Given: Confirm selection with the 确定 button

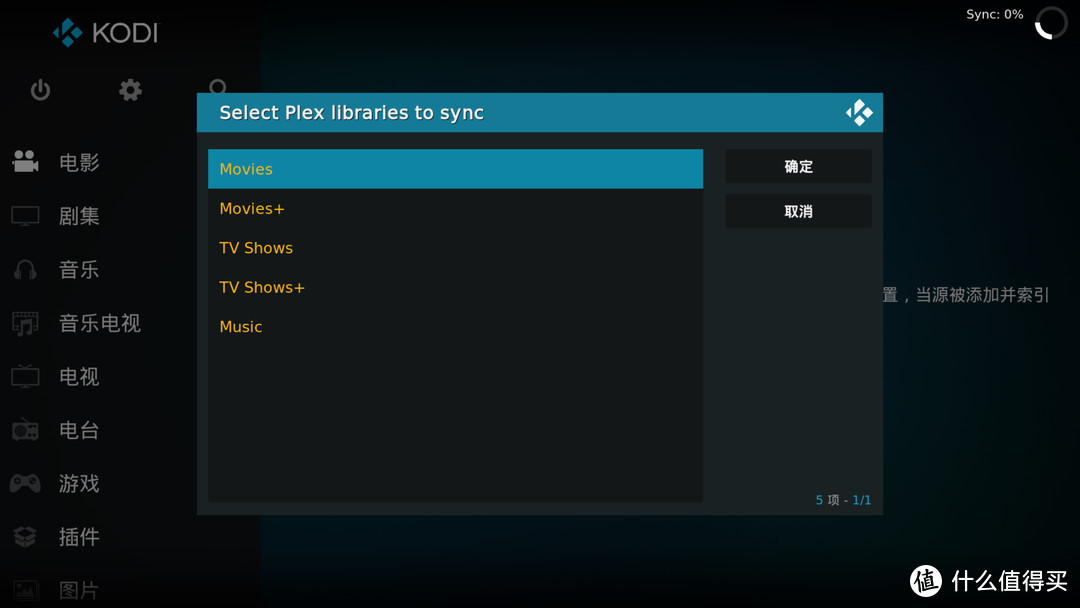Looking at the screenshot, I should pos(798,167).
